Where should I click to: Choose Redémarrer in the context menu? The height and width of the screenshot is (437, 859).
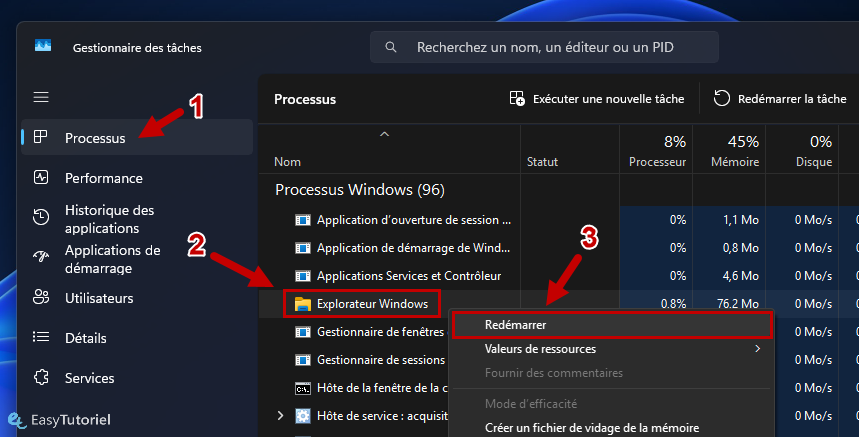[x=612, y=325]
